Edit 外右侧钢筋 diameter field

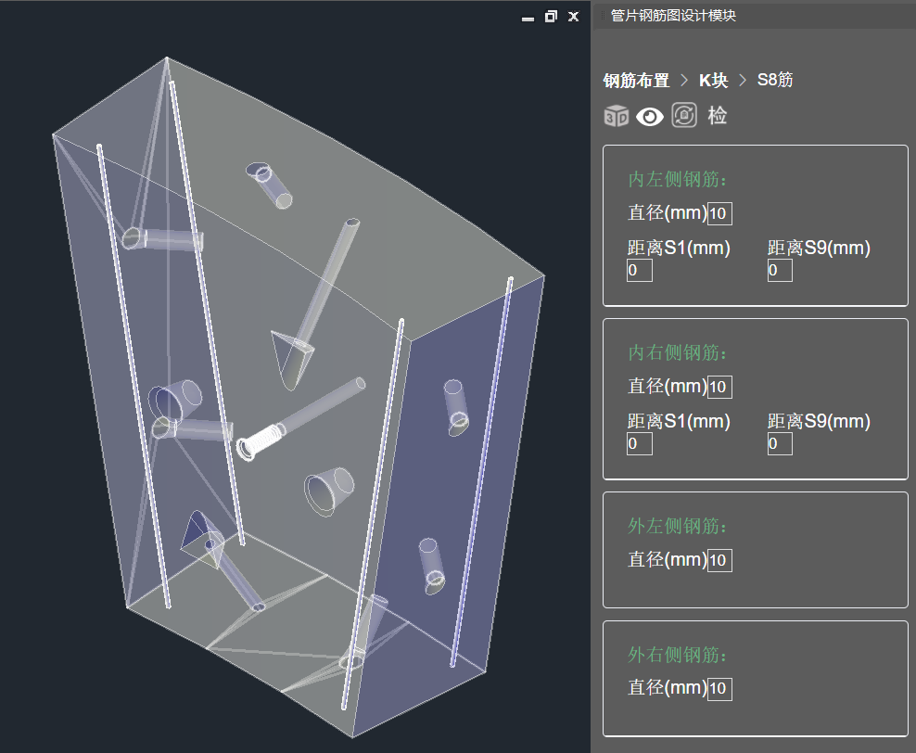pyautogui.click(x=720, y=689)
